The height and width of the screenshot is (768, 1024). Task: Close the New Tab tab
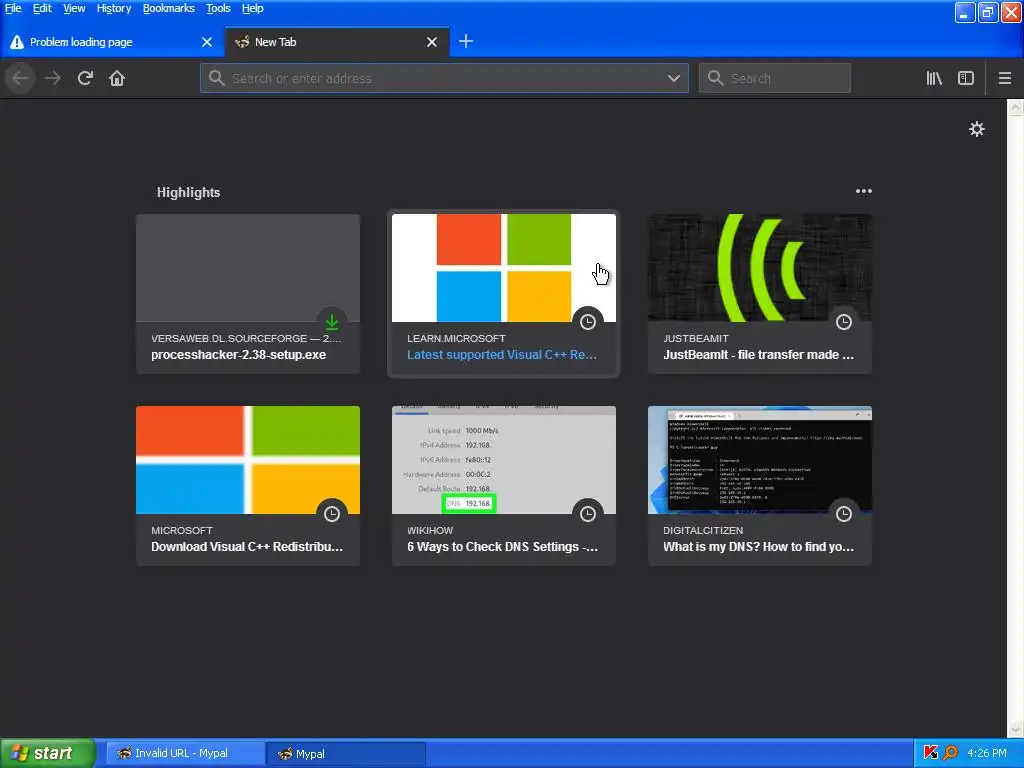pos(432,42)
